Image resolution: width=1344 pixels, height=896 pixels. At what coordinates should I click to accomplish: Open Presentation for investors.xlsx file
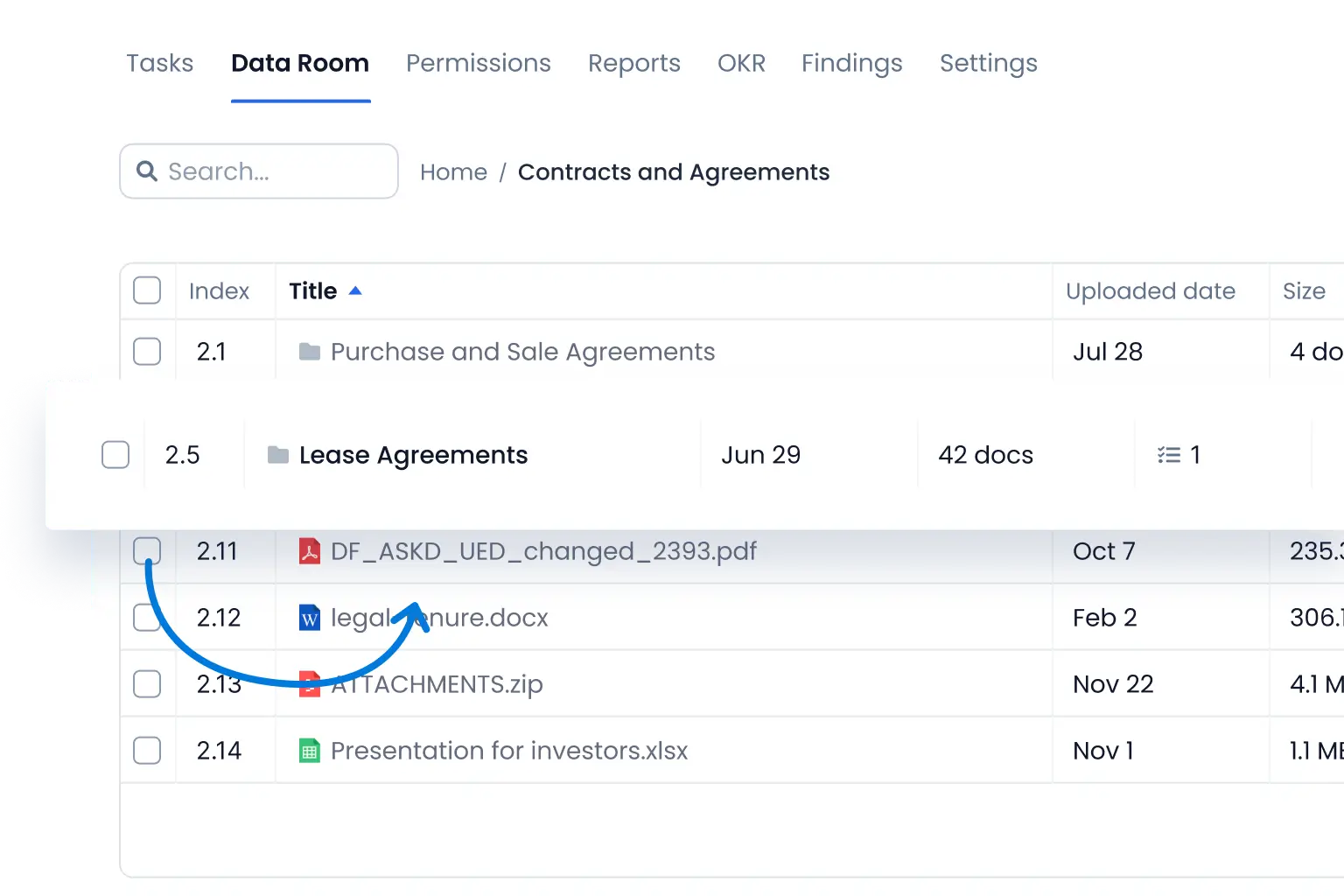tap(509, 751)
